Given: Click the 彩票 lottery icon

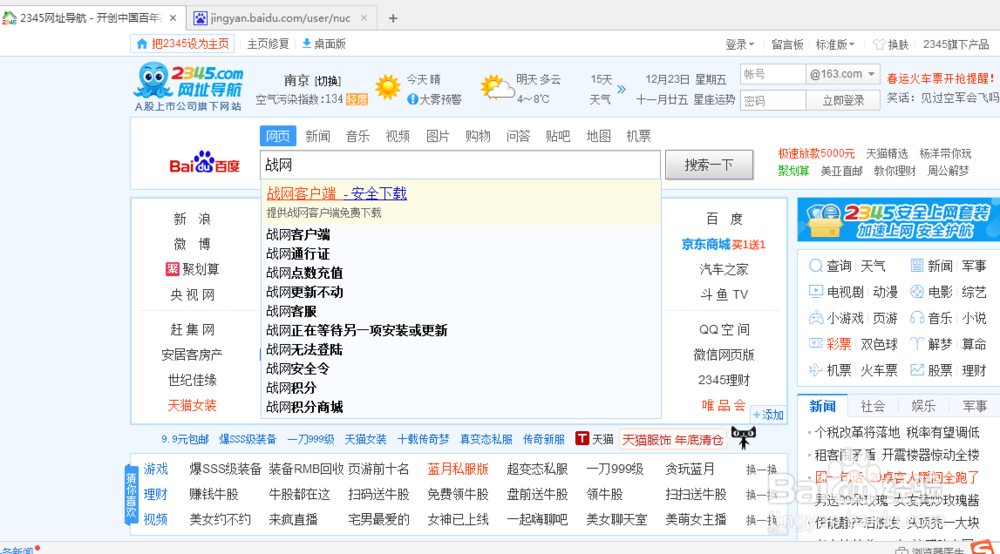Looking at the screenshot, I should point(815,344).
